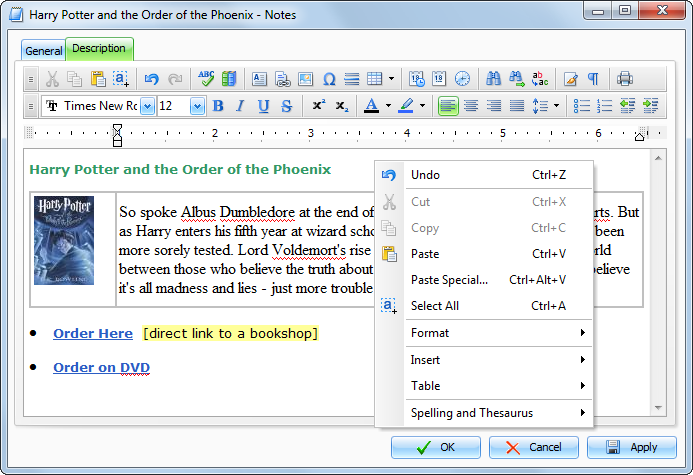Click the Apply button

point(632,448)
